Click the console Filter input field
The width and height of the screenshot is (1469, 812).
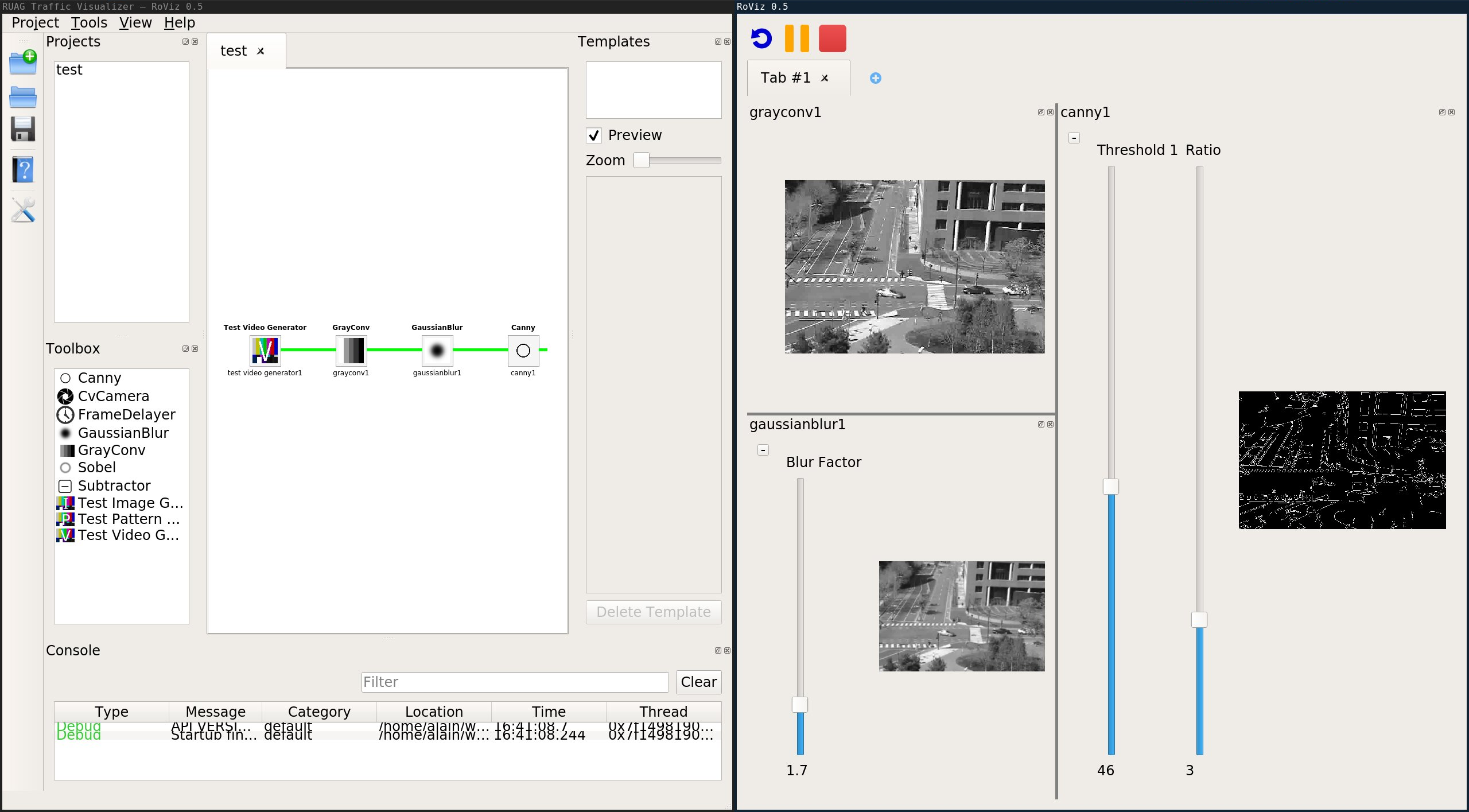[x=515, y=682]
